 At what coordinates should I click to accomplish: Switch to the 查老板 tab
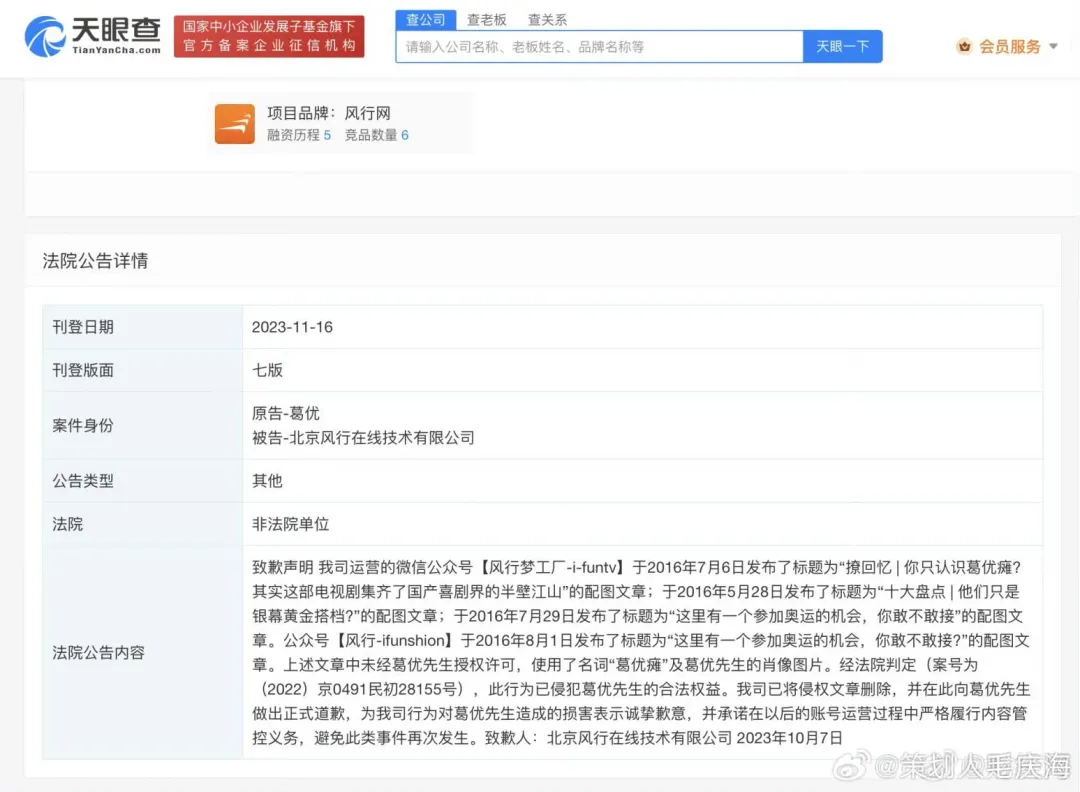click(486, 20)
